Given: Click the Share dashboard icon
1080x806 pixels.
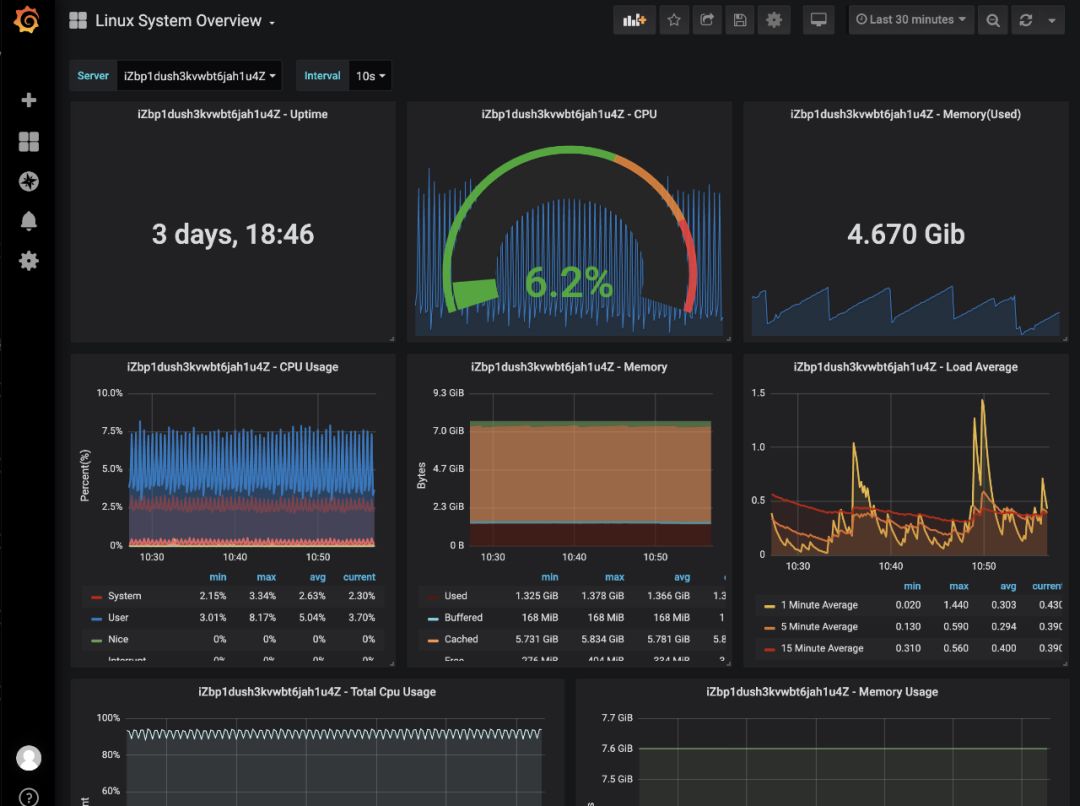Looking at the screenshot, I should pos(707,20).
